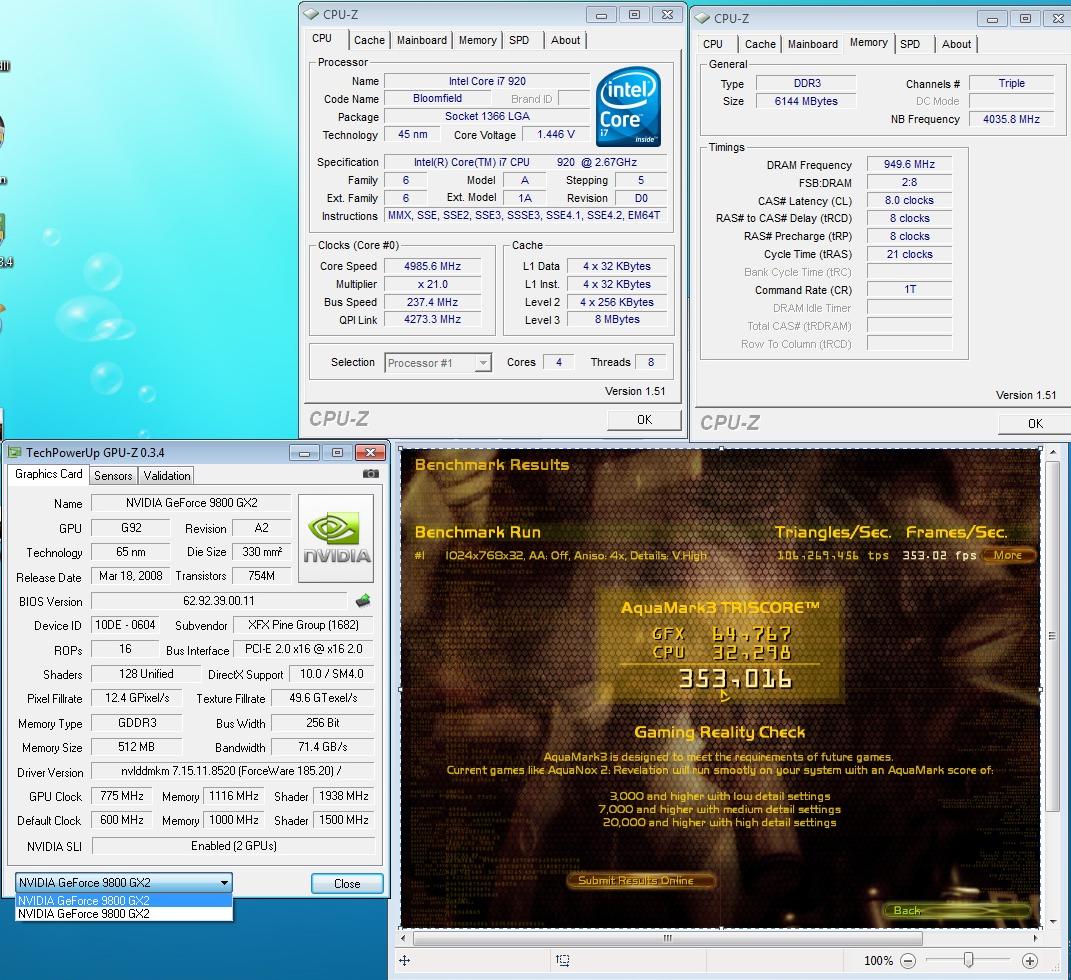Click the GPU-Z screenshot camera icon

point(370,473)
